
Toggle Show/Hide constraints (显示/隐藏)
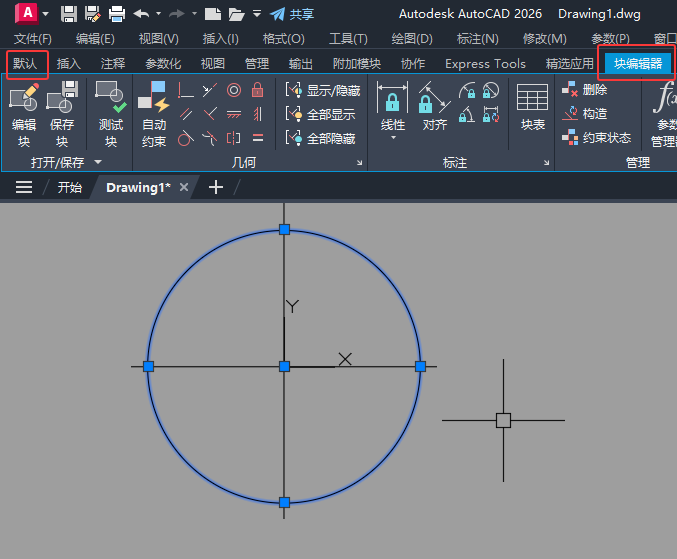click(323, 90)
